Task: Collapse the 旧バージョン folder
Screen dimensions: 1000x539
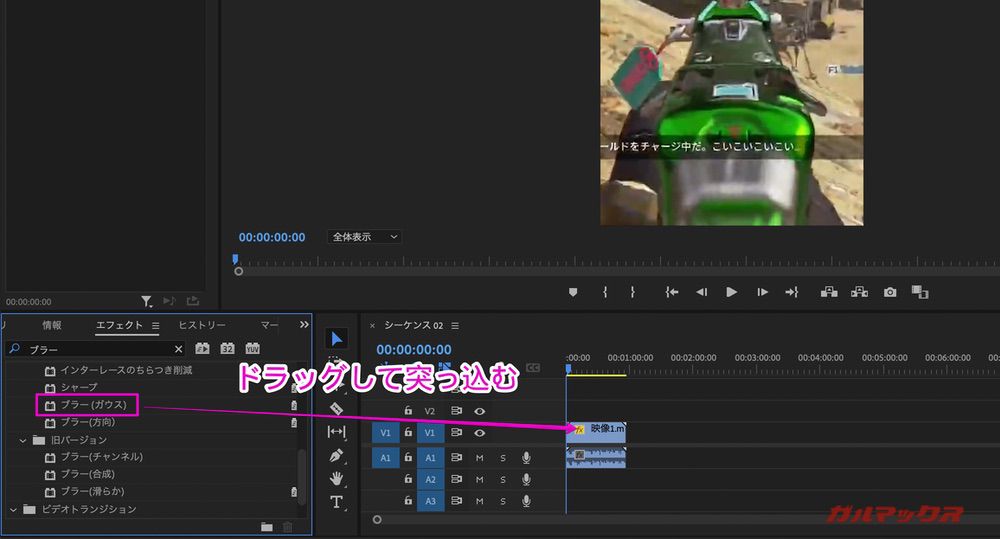Action: 23,440
